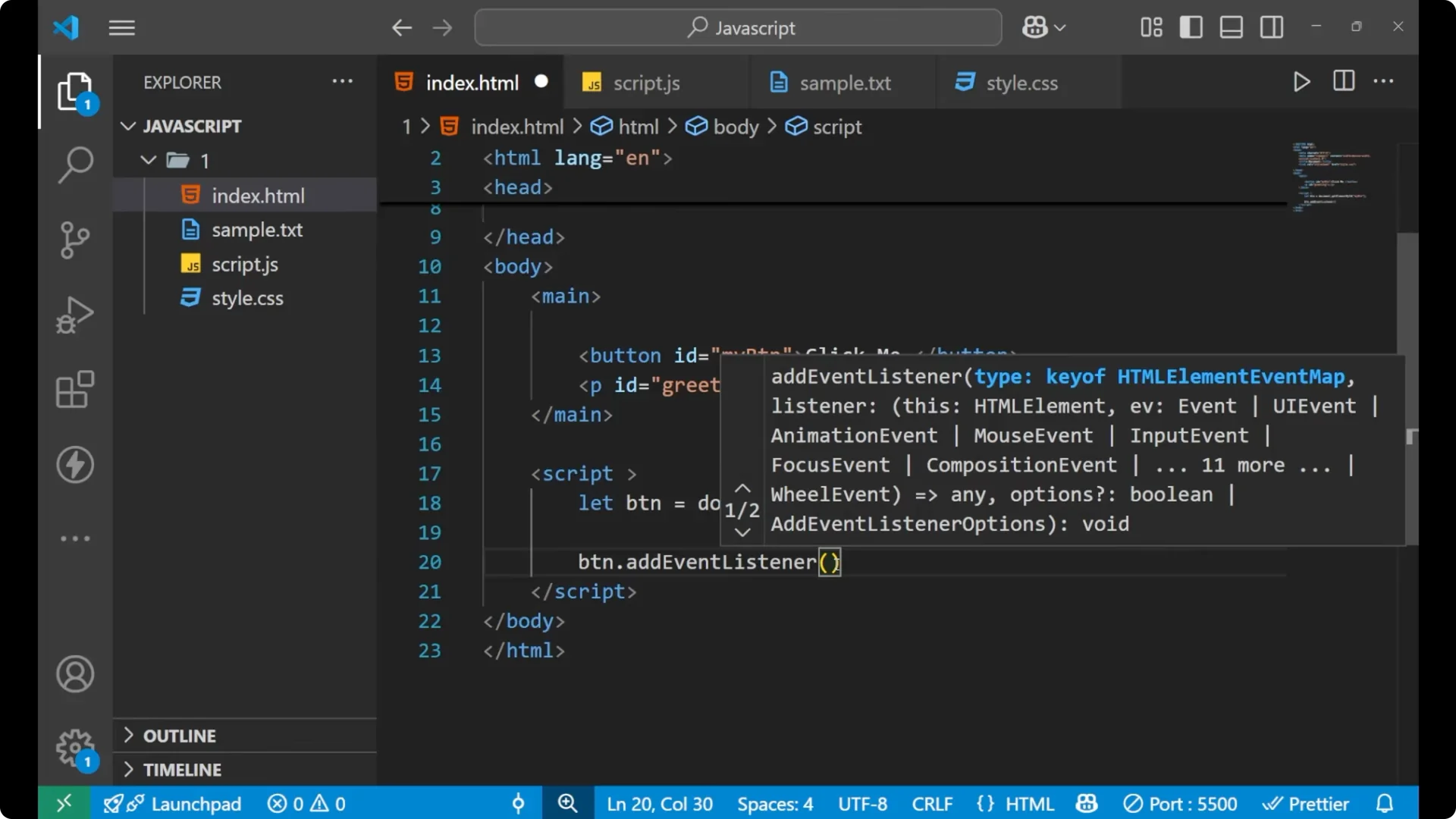This screenshot has width=1456, height=819.
Task: Open the Manage settings gear
Action: coord(74,748)
